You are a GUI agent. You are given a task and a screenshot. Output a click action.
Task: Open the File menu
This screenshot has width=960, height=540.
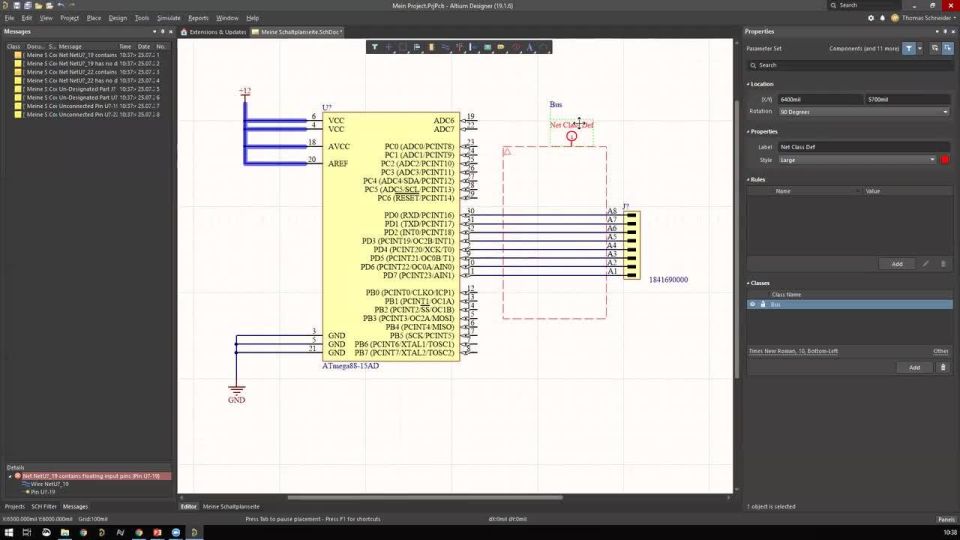coord(9,18)
